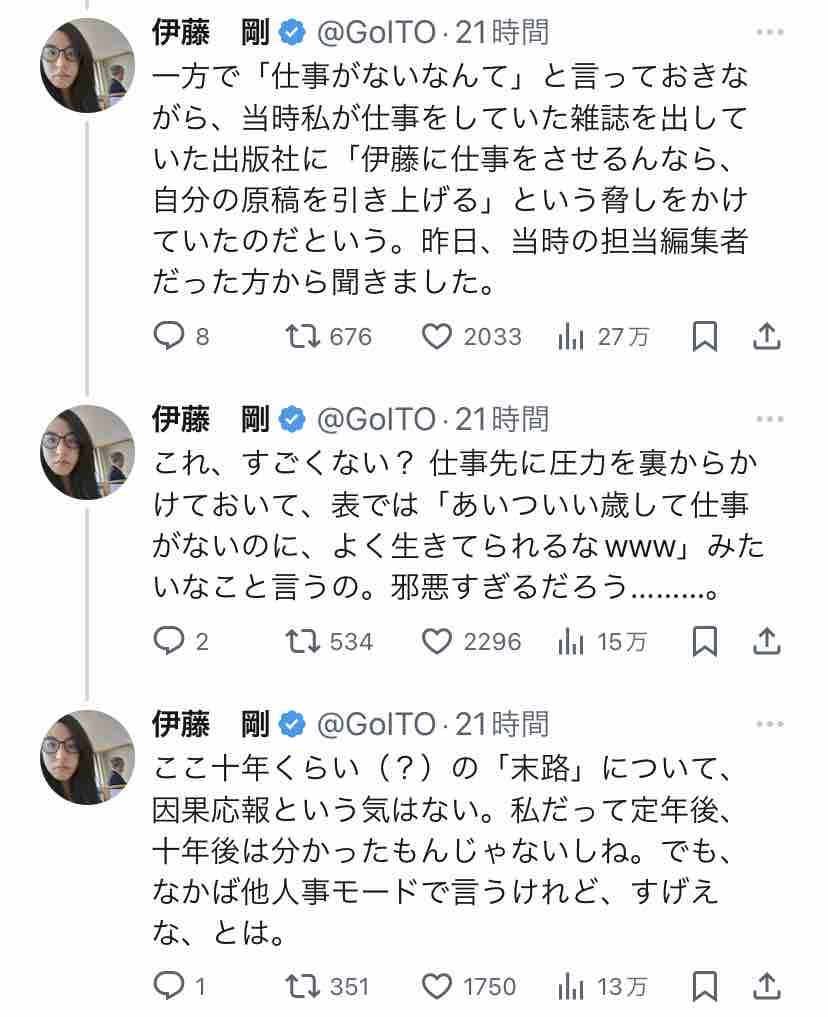View analytics showing 27万 views
Image resolution: width=828 pixels, height=1017 pixels.
603,337
